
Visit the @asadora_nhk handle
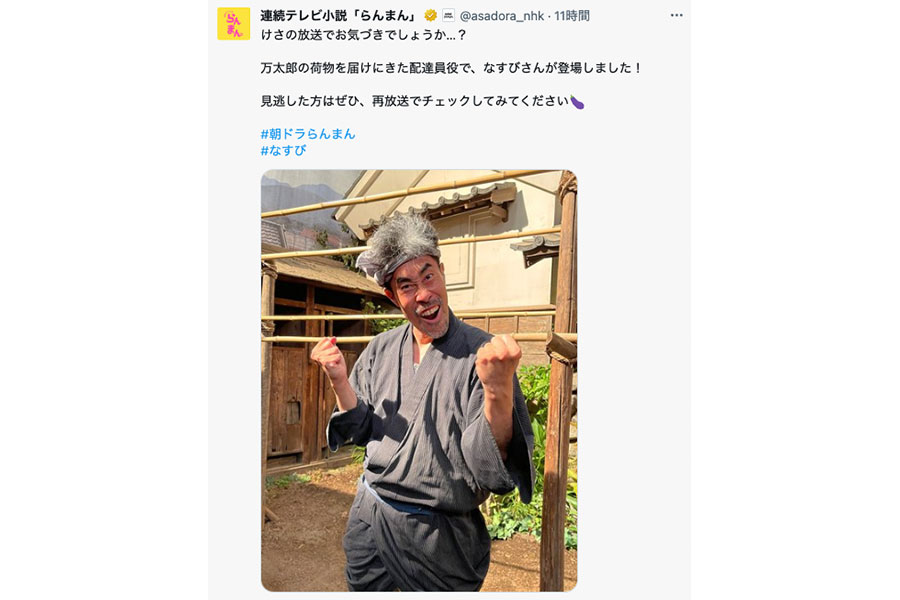(x=502, y=16)
